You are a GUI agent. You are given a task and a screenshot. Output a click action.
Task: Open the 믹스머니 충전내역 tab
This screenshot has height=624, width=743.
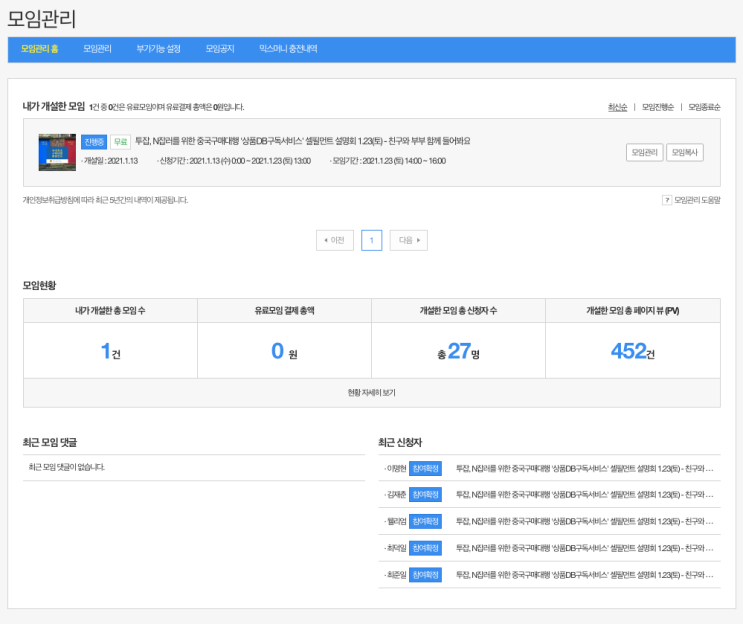[288, 49]
